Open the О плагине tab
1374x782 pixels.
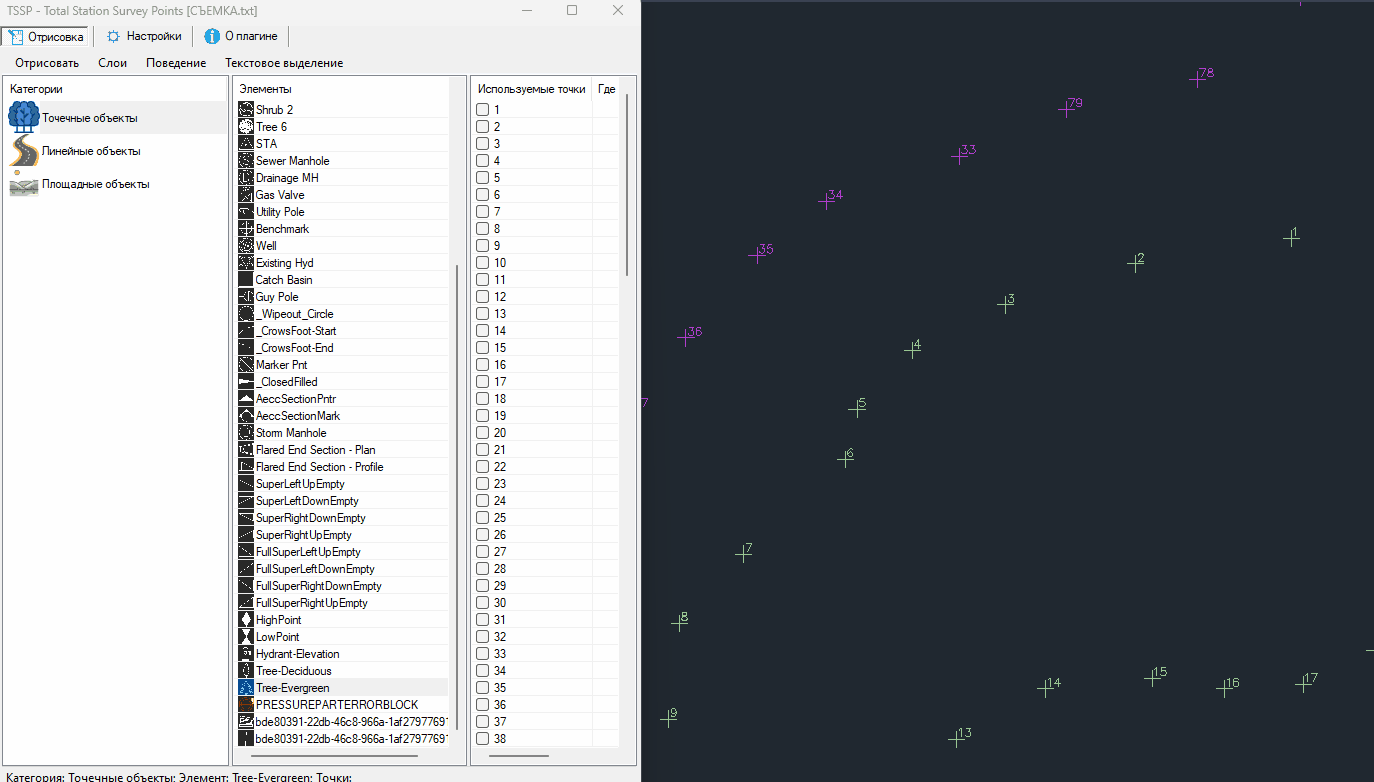click(x=240, y=36)
